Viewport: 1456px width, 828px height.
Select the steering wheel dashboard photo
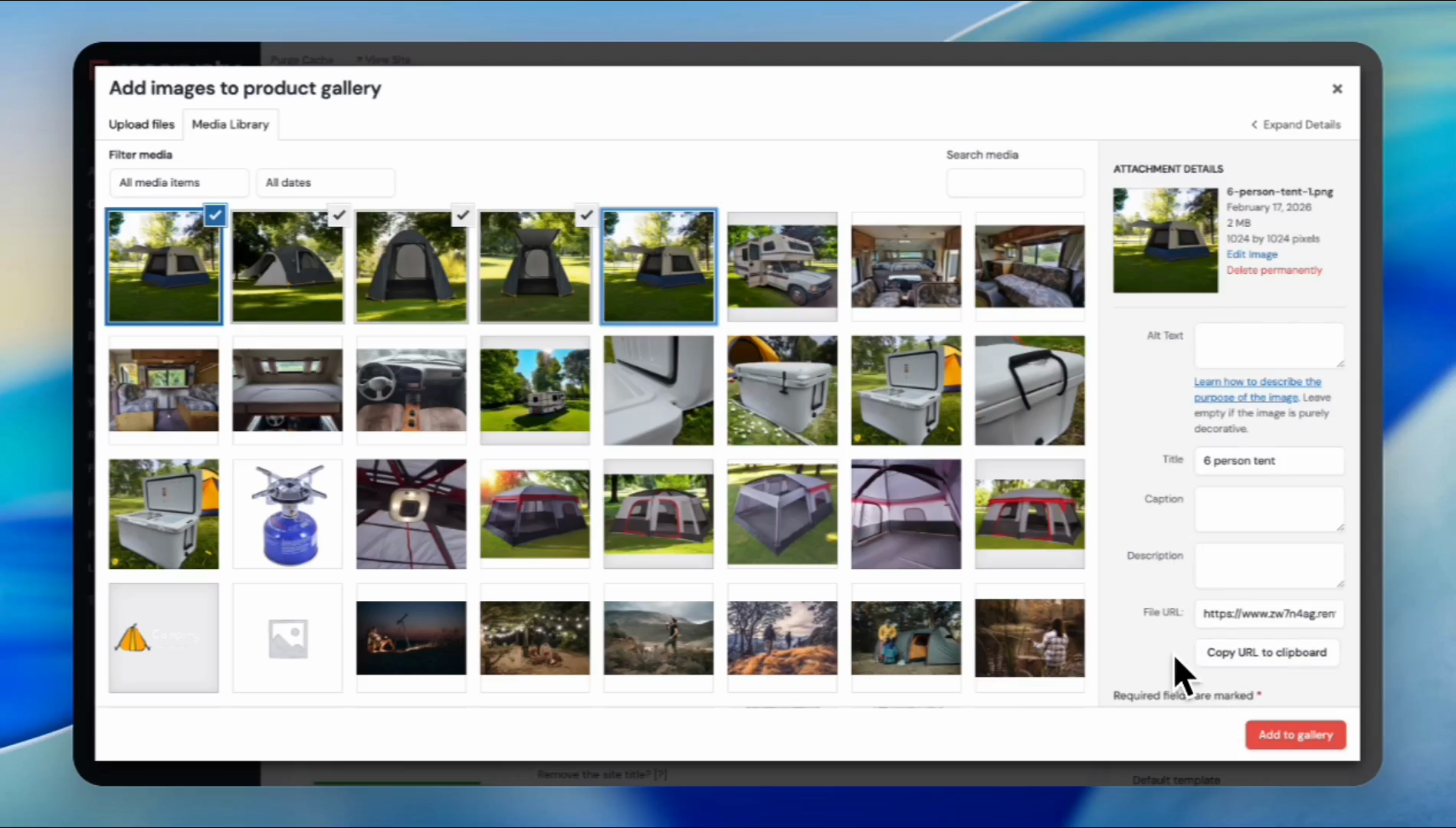[x=411, y=390]
